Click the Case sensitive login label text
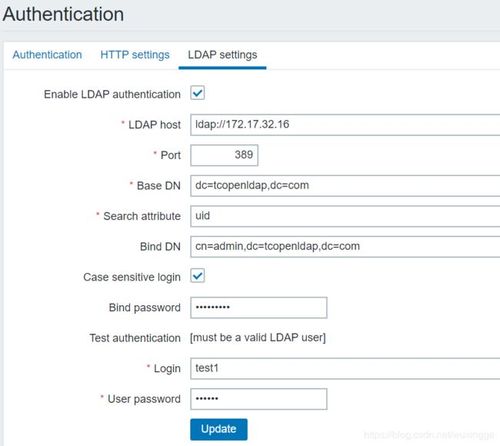Viewport: 500px width, 446px height. pyautogui.click(x=132, y=277)
